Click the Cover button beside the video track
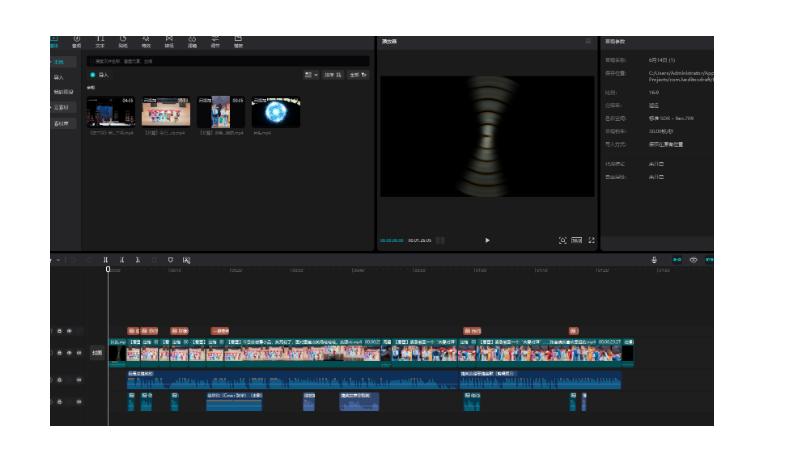Screen dimensions: 800x453 click(x=97, y=353)
